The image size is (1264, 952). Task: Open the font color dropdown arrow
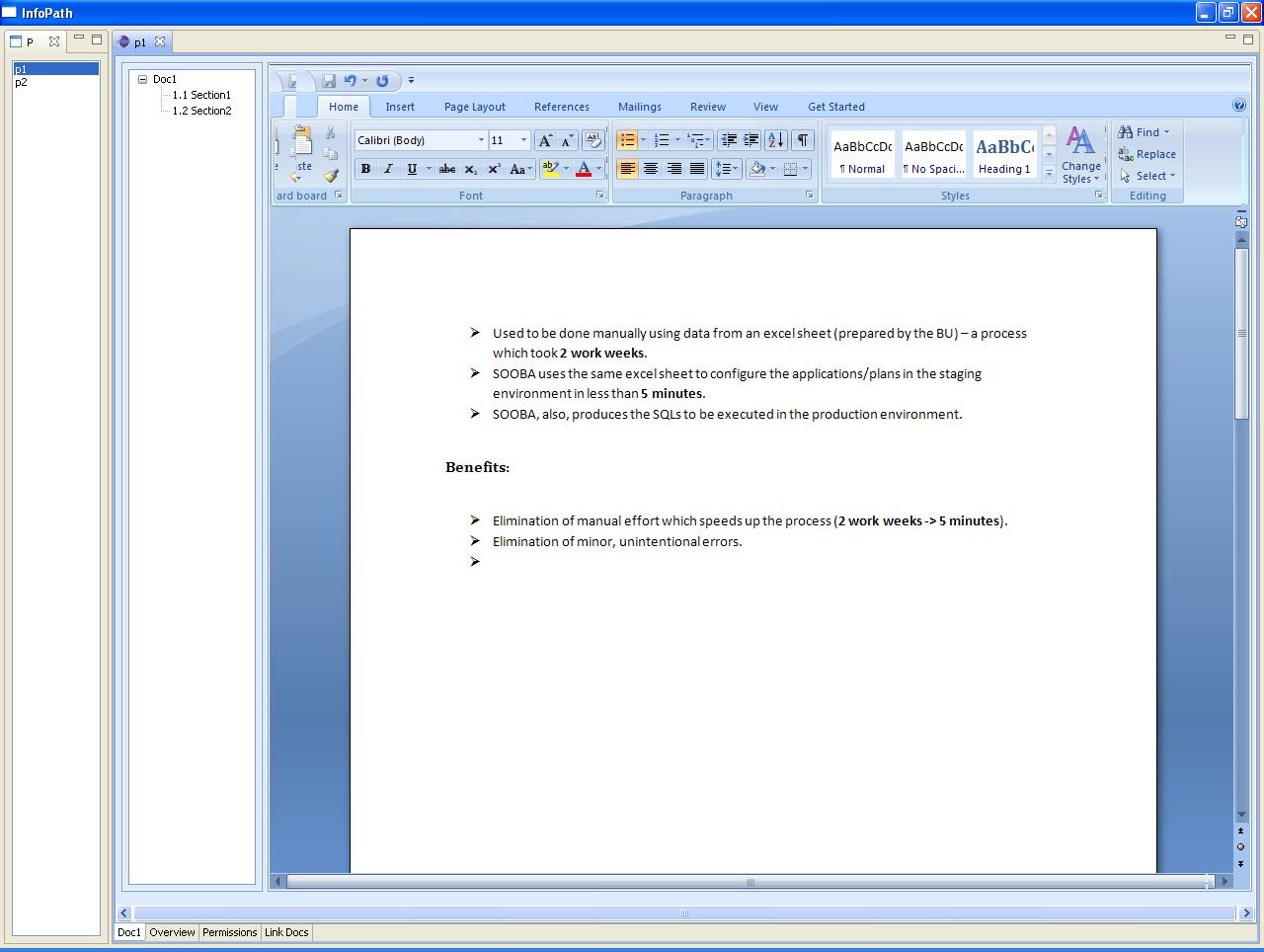598,169
